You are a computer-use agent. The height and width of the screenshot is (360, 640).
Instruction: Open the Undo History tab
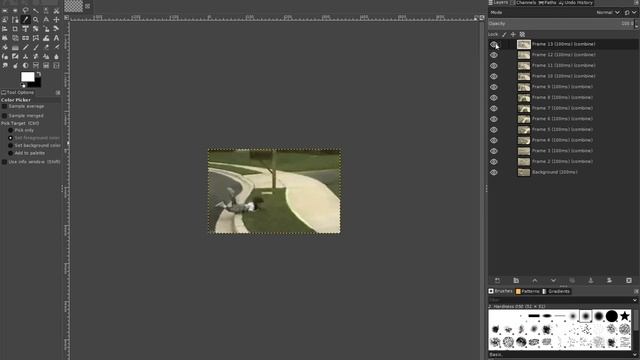pyautogui.click(x=576, y=2)
